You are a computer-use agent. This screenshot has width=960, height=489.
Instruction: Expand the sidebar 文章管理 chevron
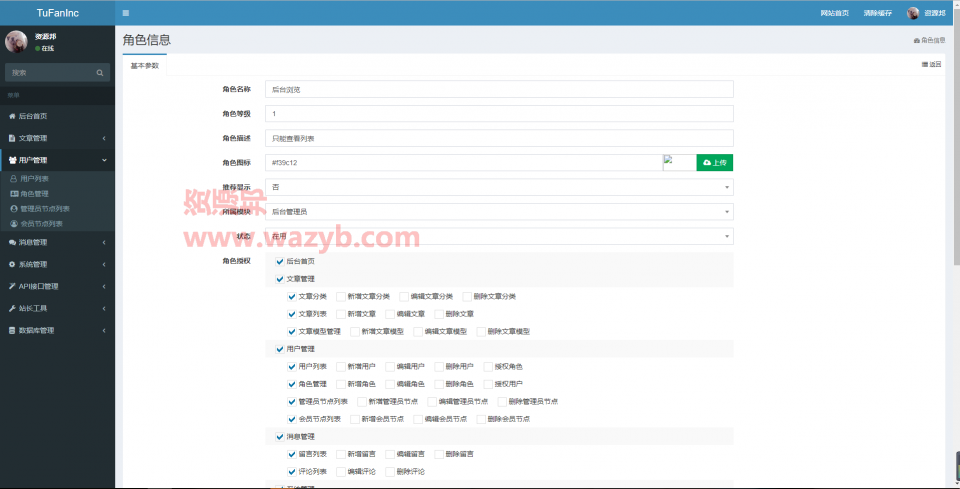[104, 138]
